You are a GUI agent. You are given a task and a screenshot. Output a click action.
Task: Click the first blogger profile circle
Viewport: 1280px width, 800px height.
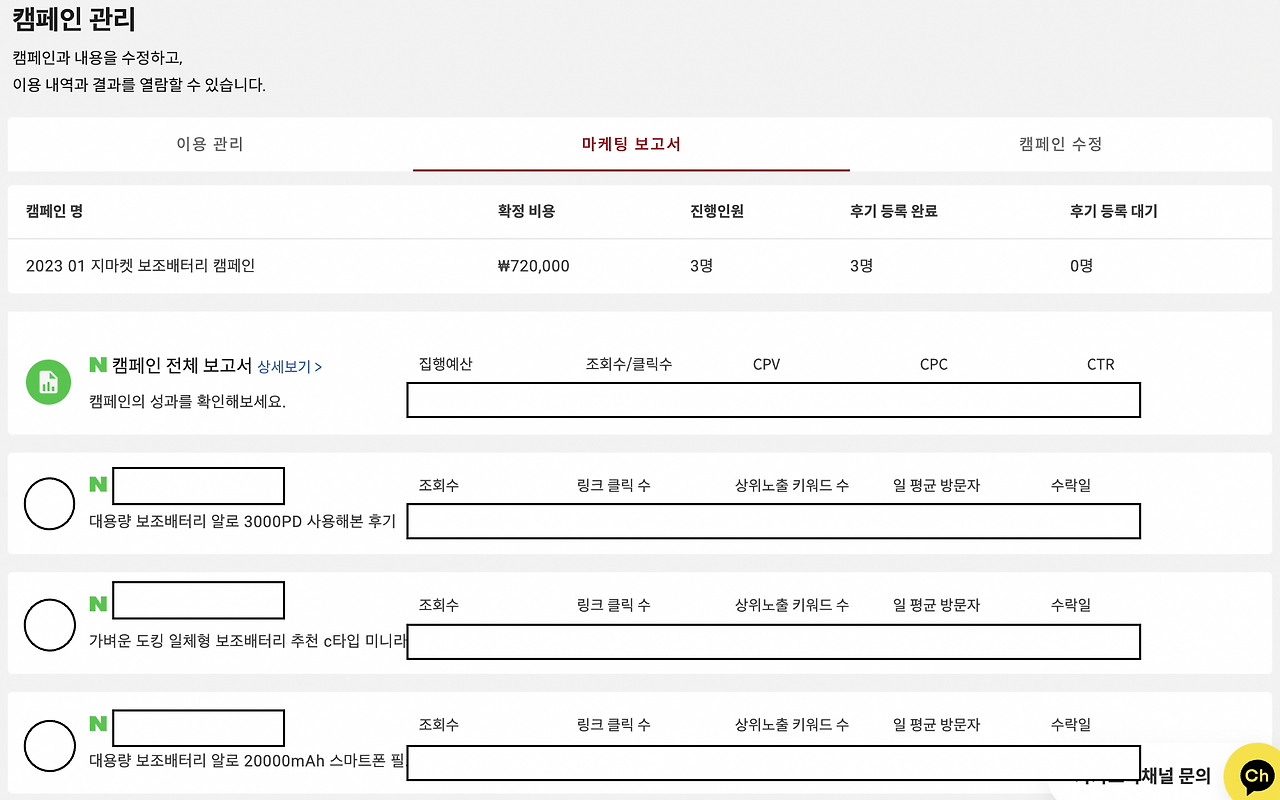[49, 503]
